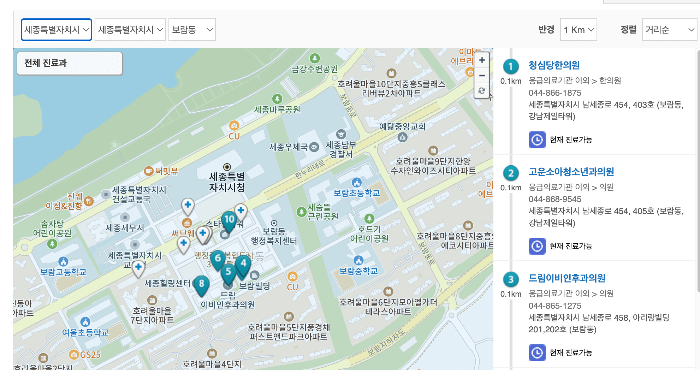Click phone number 044-866-1875
The width and height of the screenshot is (700, 370).
[x=555, y=93]
